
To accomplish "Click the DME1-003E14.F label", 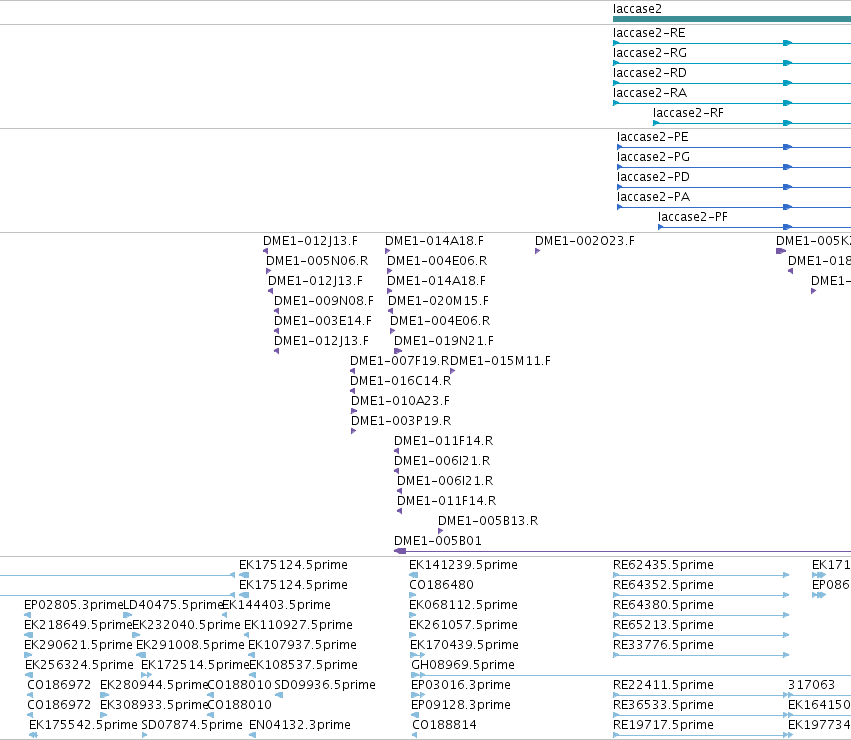I will click(x=323, y=321).
